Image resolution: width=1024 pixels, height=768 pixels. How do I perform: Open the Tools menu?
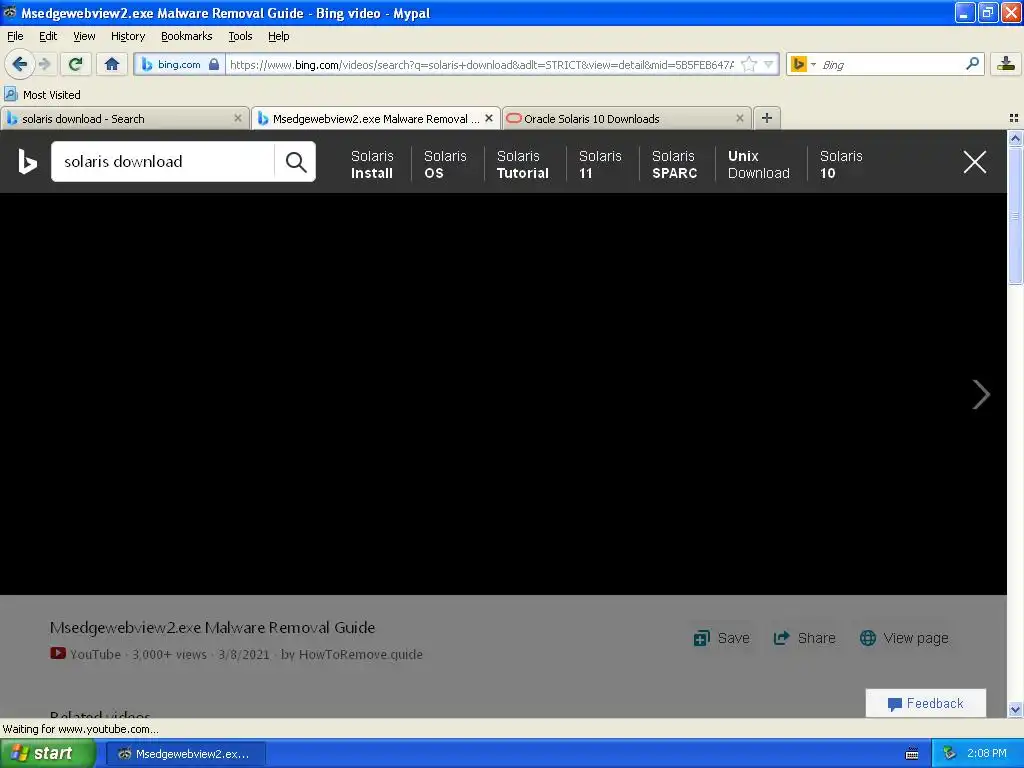[x=240, y=36]
